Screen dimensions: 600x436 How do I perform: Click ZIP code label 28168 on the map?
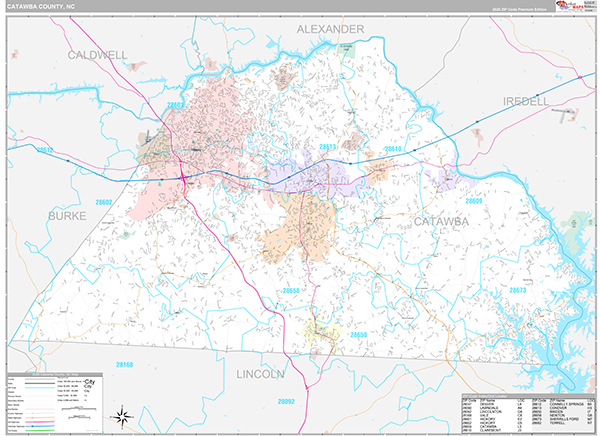125,364
